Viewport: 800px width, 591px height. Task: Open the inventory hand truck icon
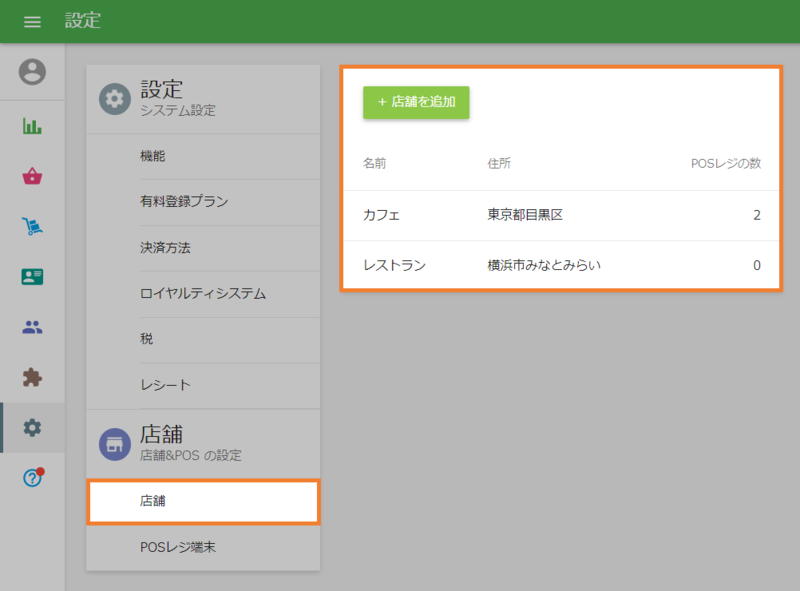click(32, 227)
